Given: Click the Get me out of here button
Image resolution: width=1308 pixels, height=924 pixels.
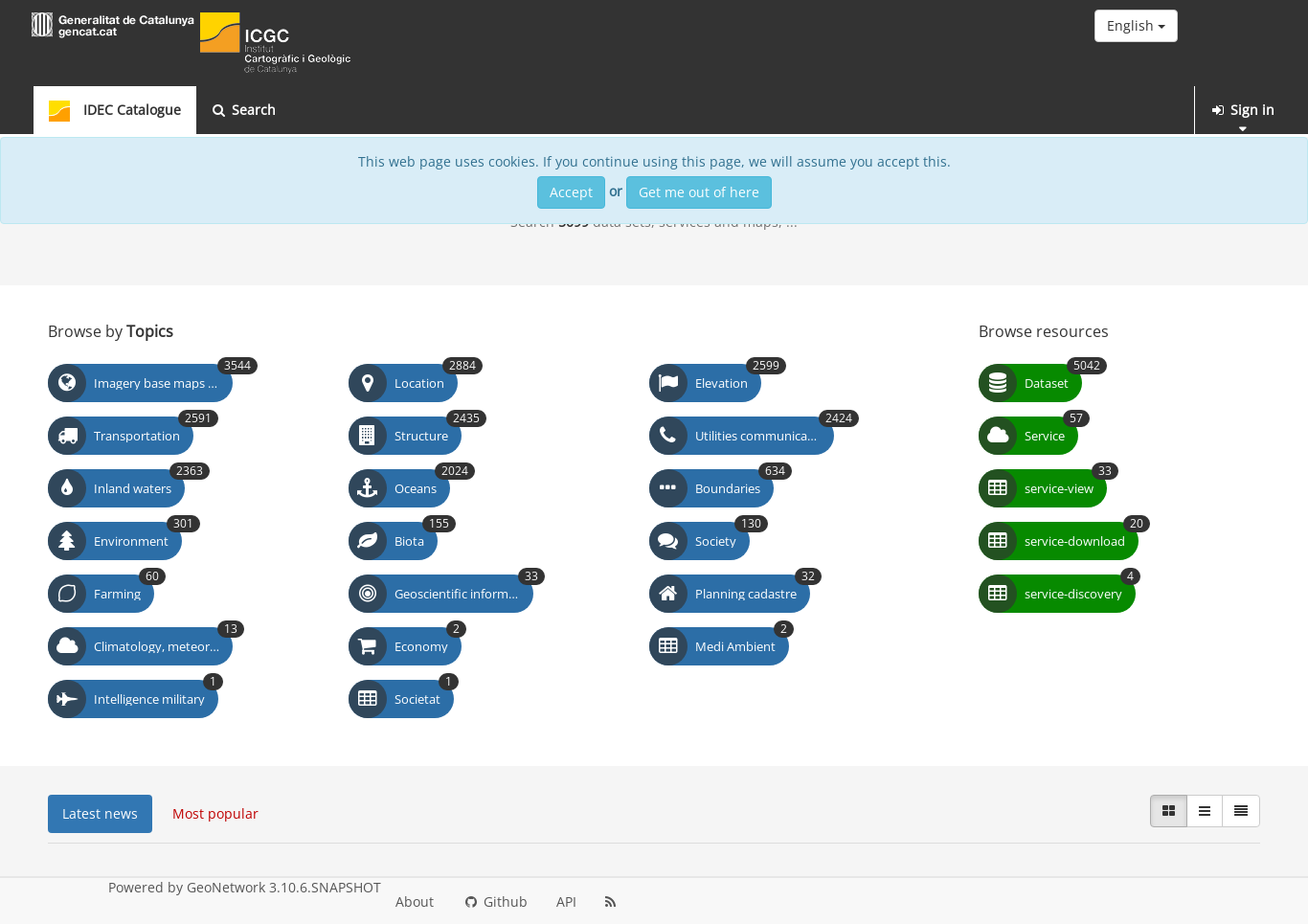Looking at the screenshot, I should point(699,192).
